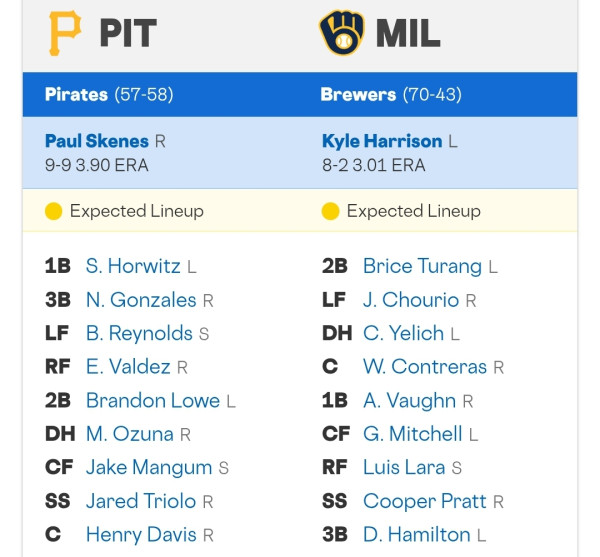Click the Pittsburgh Pirates P logo

(x=65, y=33)
